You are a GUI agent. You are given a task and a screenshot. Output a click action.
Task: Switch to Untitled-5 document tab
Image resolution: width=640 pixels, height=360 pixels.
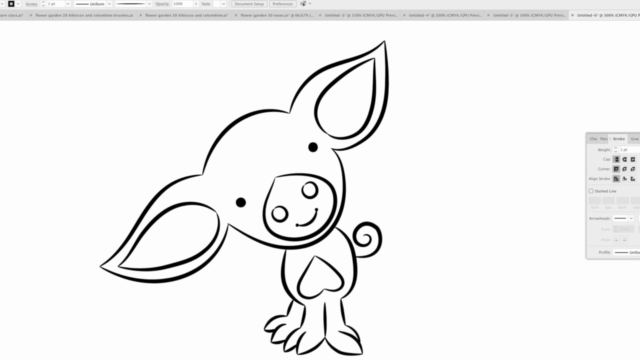coord(529,15)
